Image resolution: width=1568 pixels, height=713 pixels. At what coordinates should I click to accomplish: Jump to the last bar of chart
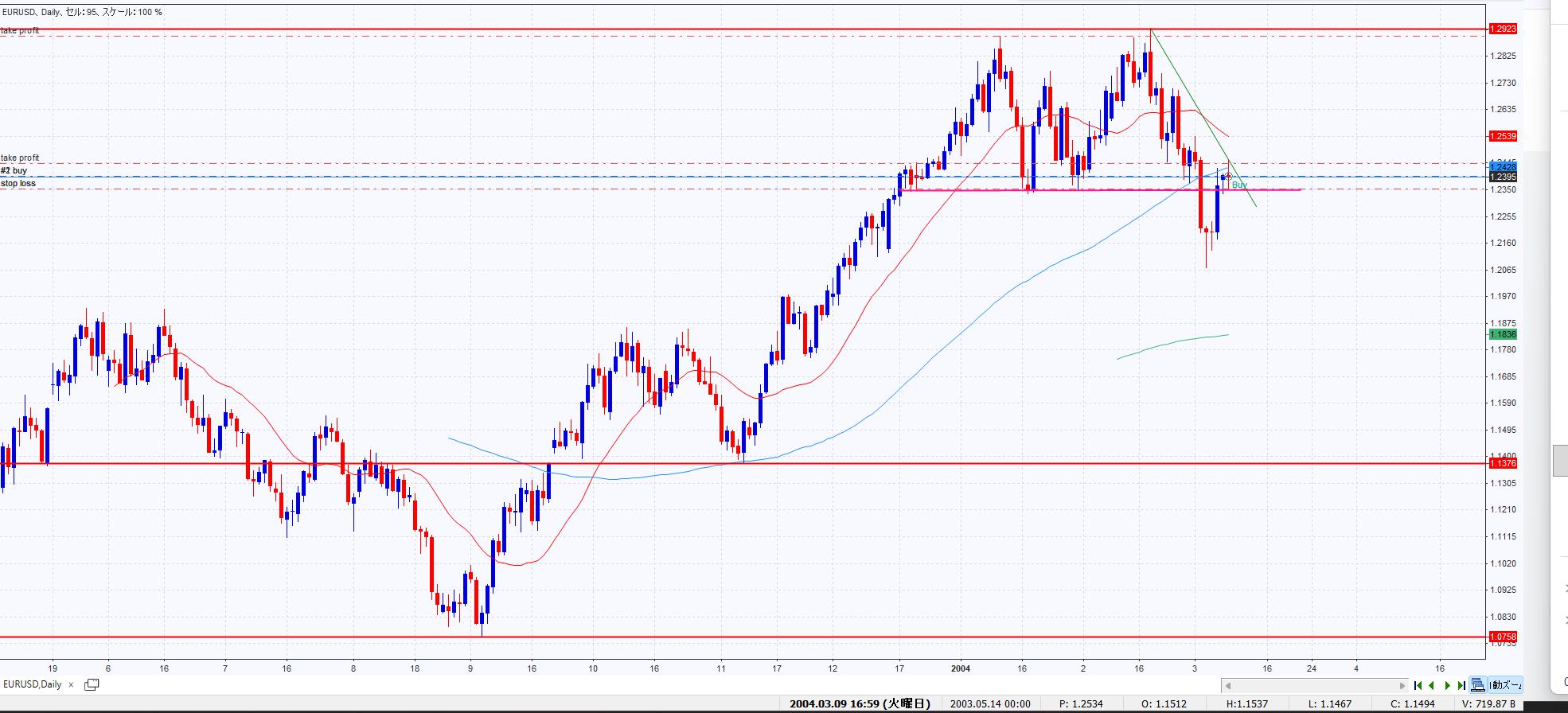pos(1461,685)
